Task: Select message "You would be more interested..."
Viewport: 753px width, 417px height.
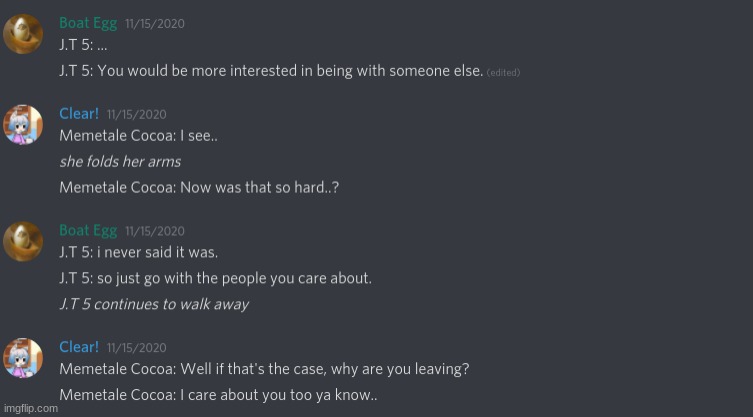Action: (271, 71)
